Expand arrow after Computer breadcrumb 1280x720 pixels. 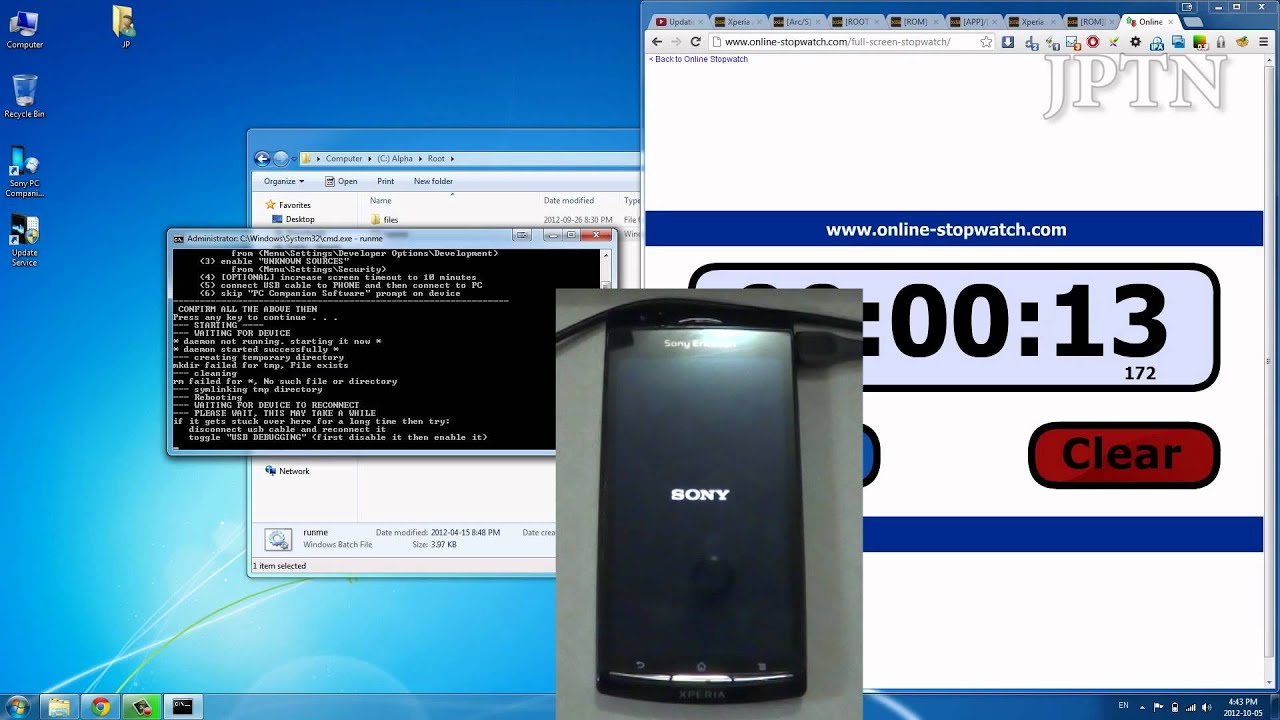point(370,158)
